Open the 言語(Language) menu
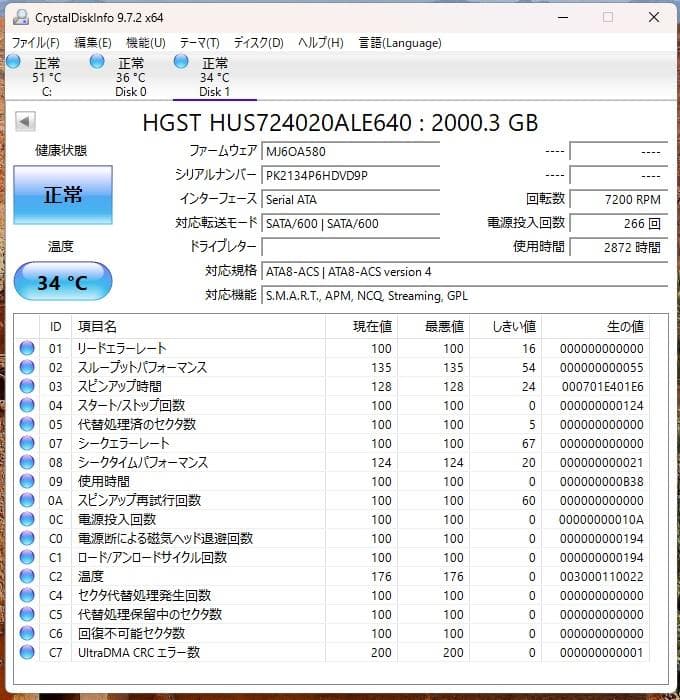Image resolution: width=680 pixels, height=700 pixels. 400,43
